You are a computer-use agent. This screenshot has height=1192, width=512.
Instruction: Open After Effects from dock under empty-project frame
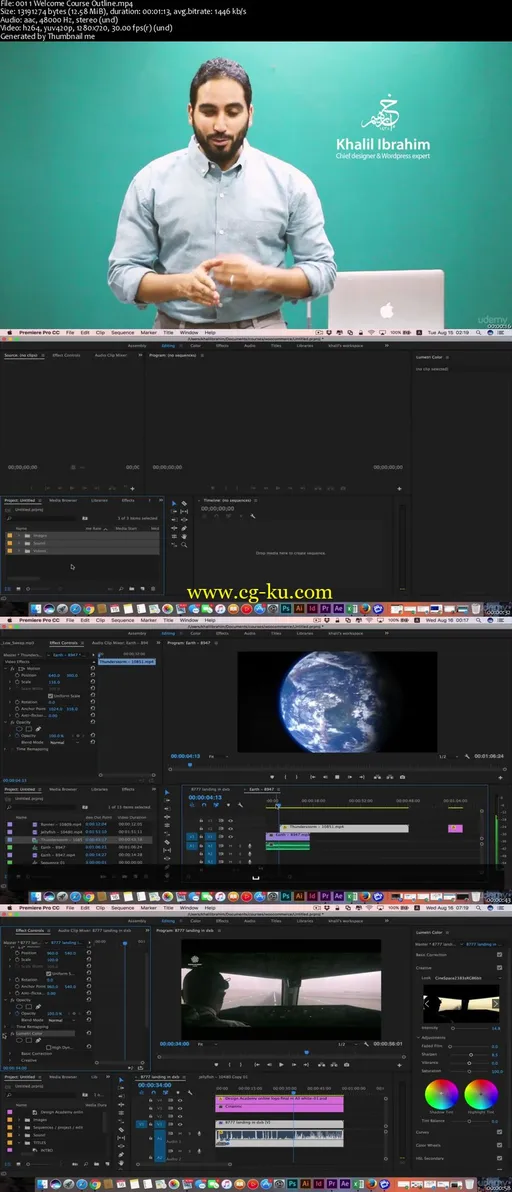coord(339,609)
